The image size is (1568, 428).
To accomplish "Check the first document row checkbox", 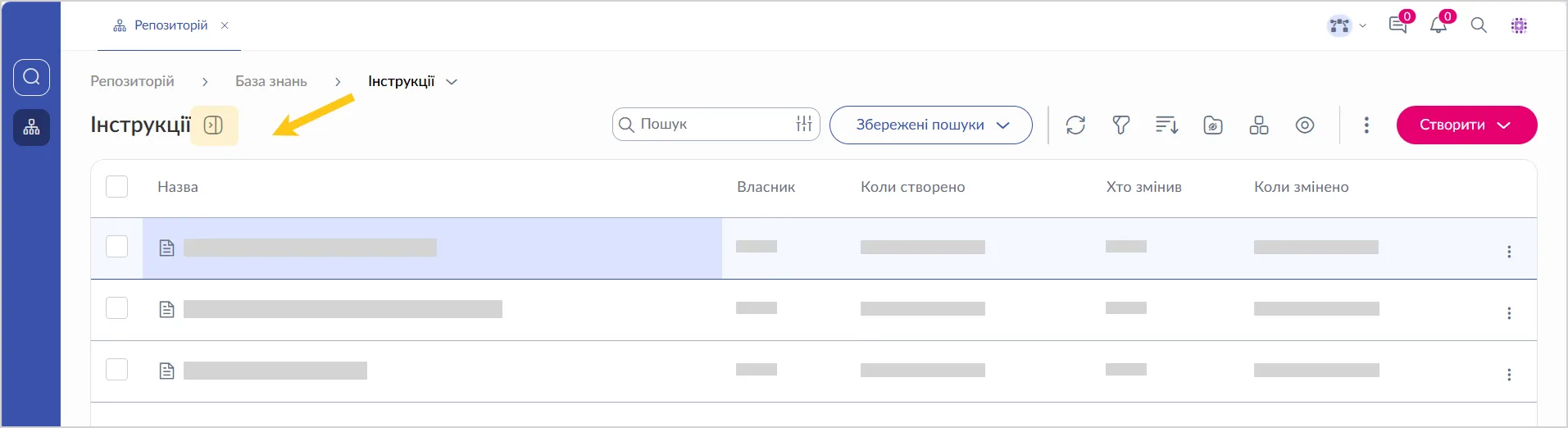I will click(117, 247).
